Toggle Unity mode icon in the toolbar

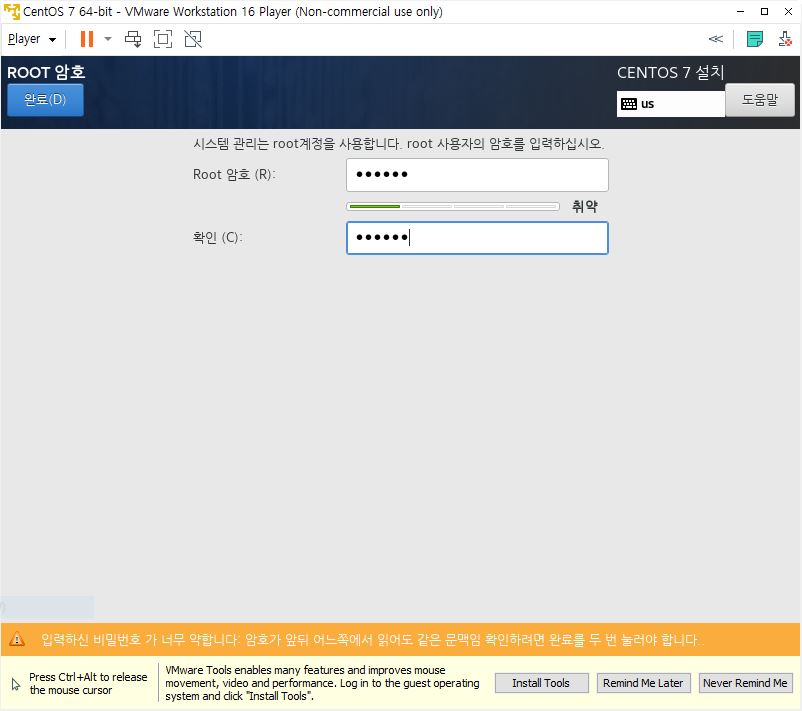(193, 39)
